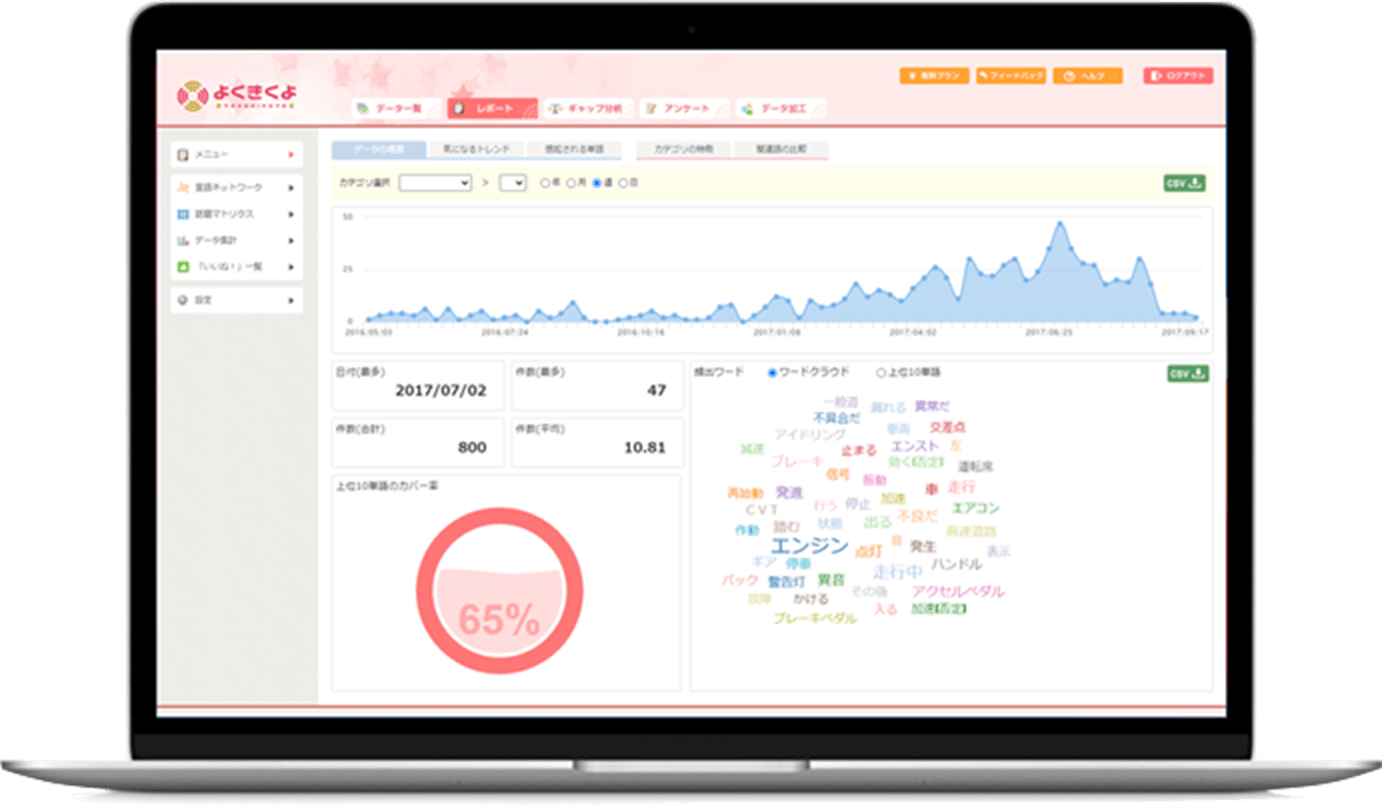Click the アクセルペダル word in cloud
Screen dimensions: 1382x806
pyautogui.click(x=958, y=591)
